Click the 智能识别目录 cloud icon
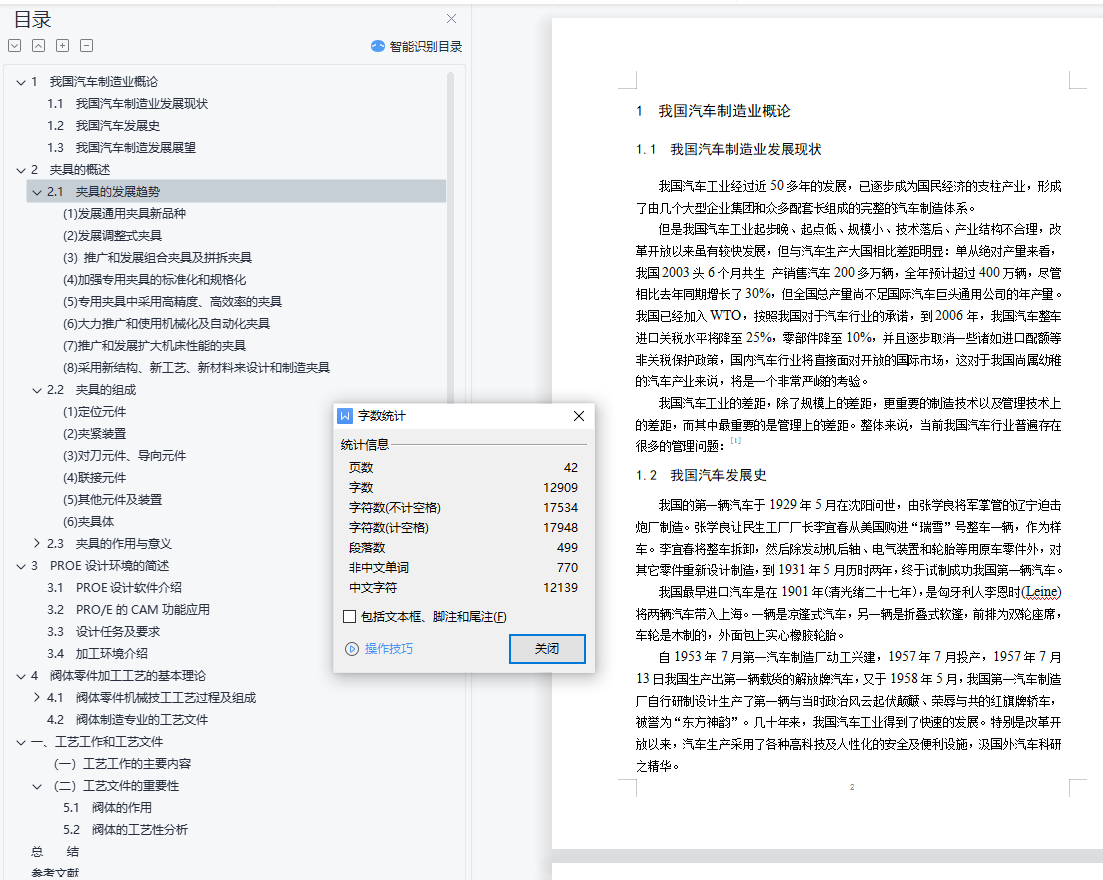The image size is (1103, 880). click(x=378, y=46)
